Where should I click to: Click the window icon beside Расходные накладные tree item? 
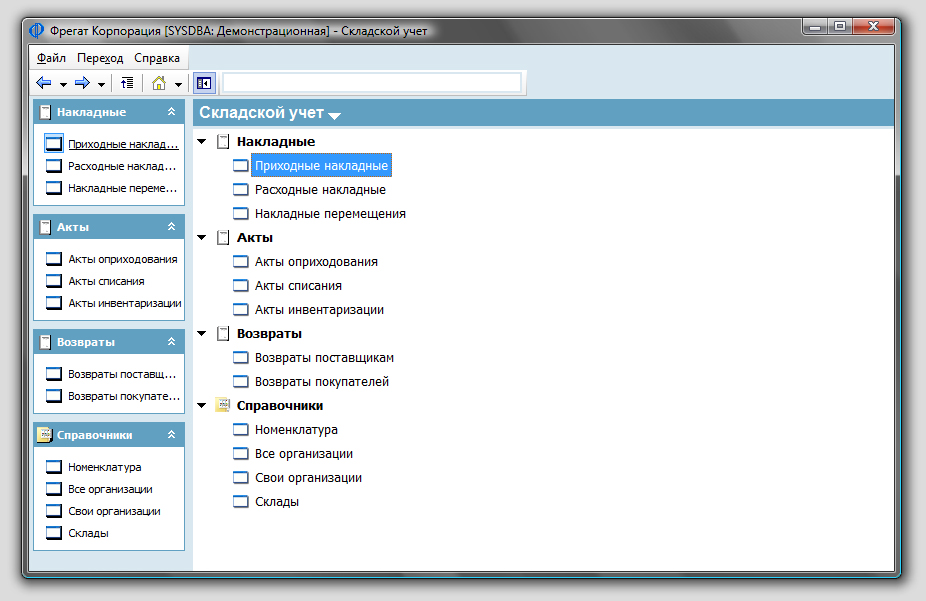(240, 190)
